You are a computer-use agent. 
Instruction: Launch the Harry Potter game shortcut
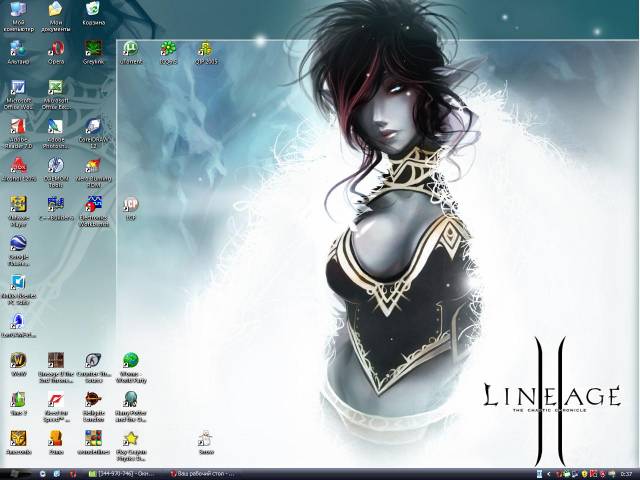click(131, 399)
